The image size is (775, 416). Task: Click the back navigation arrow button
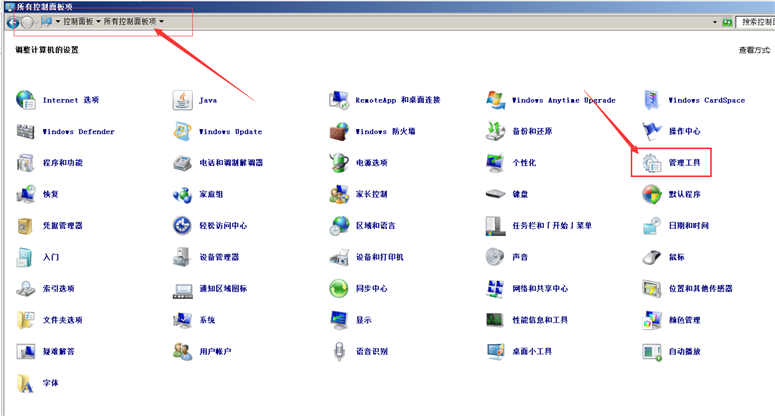[13, 22]
